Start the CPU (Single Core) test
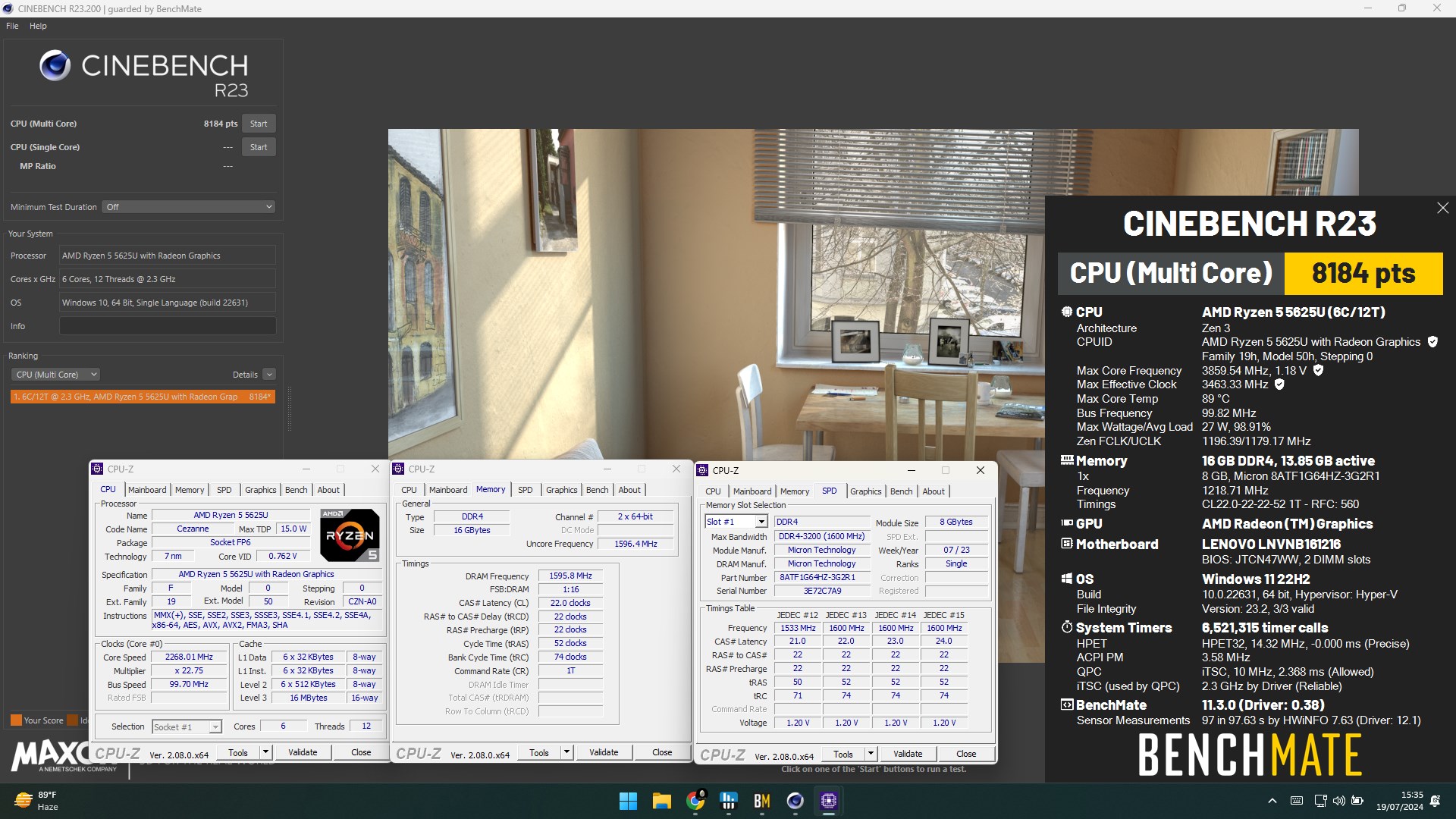 (x=259, y=147)
